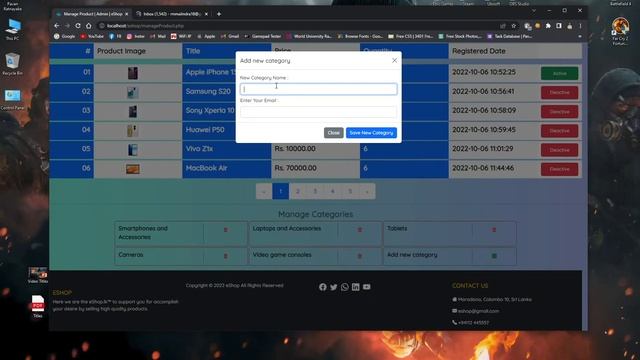640x360 pixels.
Task: Open the Twitter icon in the footer
Action: point(334,287)
